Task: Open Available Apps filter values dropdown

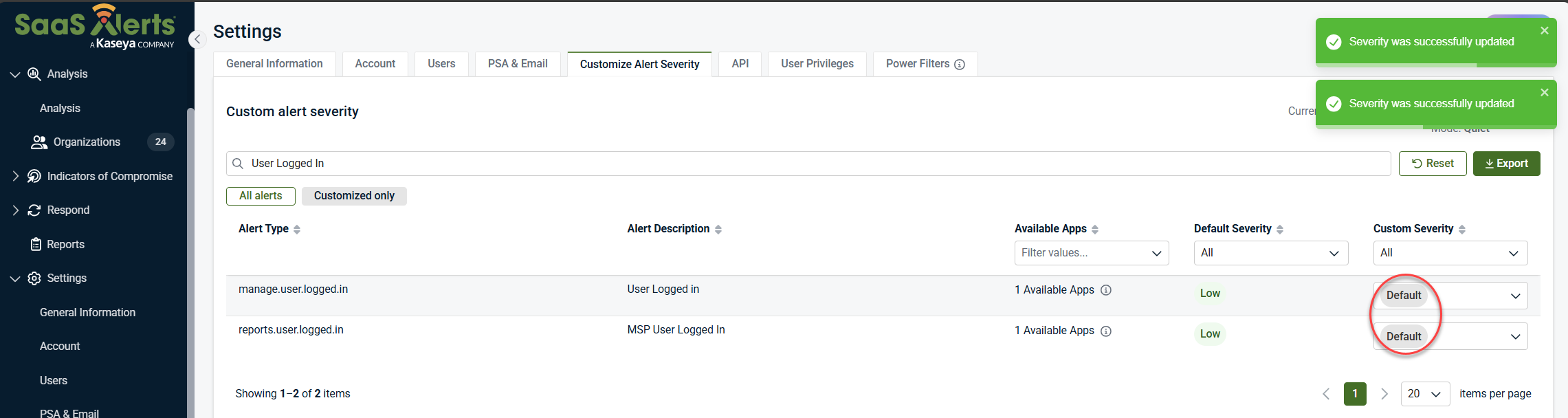Action: click(x=1091, y=253)
